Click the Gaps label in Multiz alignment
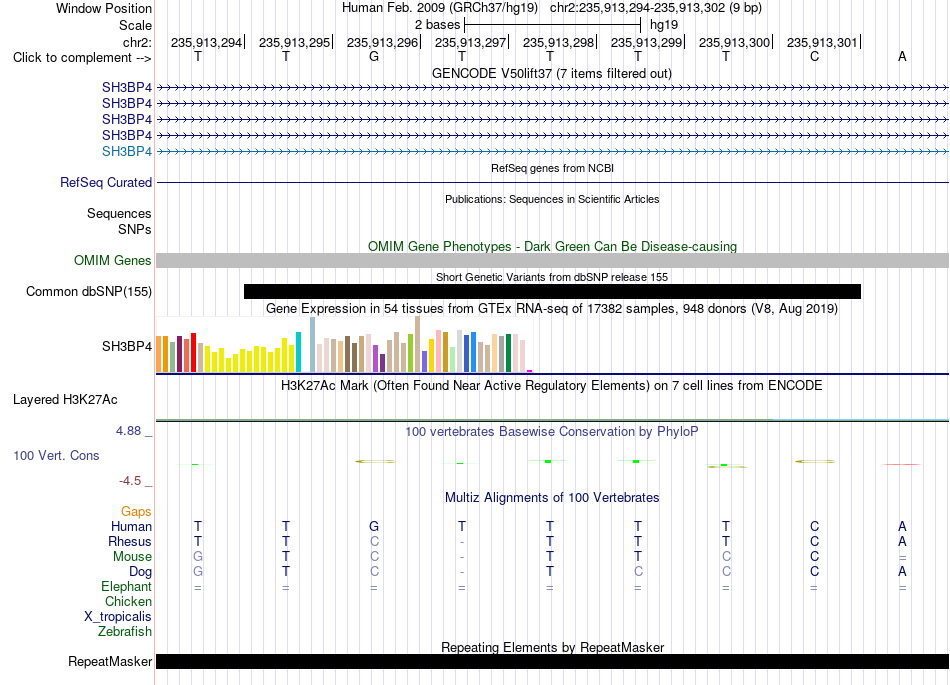Screen dimensions: 950x685 [x=136, y=512]
